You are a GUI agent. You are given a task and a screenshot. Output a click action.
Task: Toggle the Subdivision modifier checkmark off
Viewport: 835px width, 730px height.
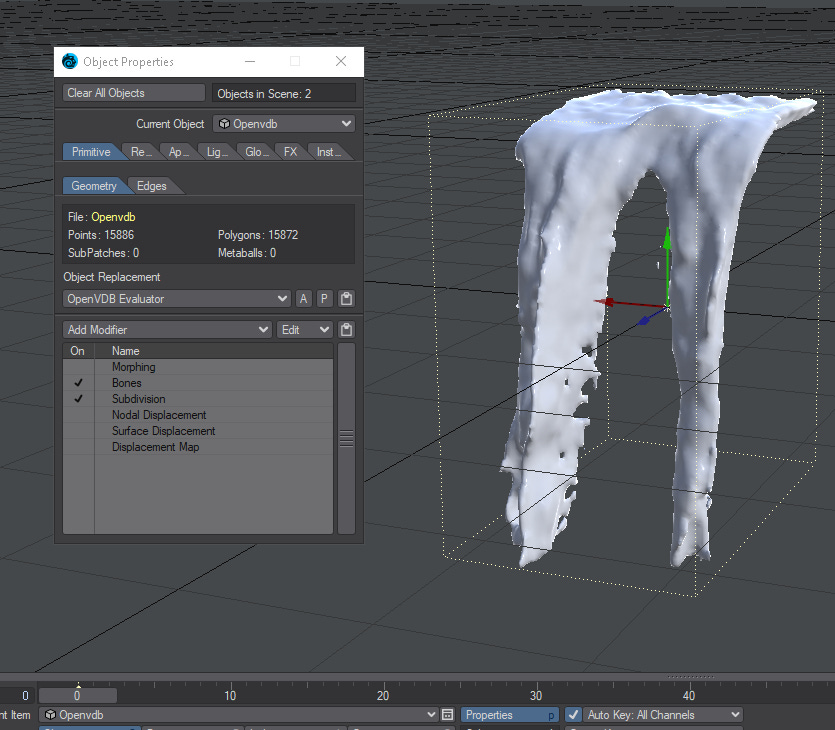click(78, 399)
